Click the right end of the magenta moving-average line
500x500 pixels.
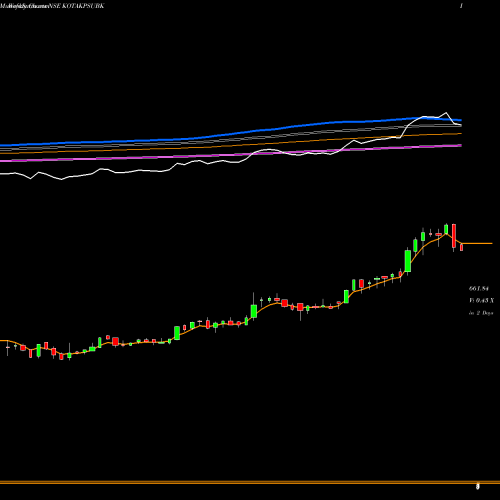point(460,145)
